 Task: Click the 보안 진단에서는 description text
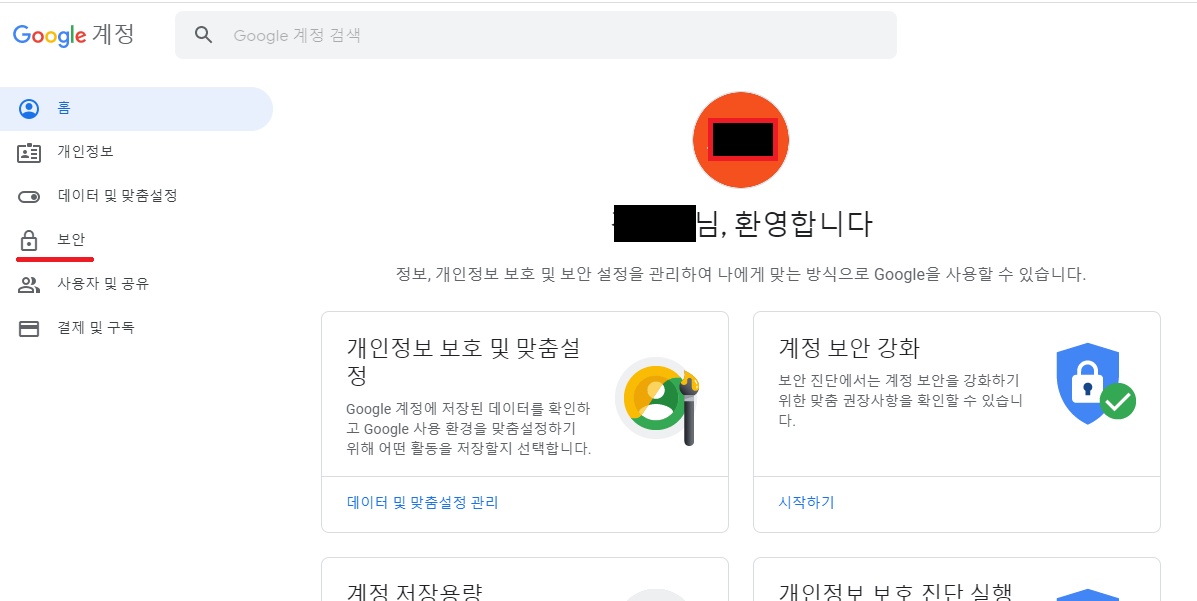click(x=901, y=400)
